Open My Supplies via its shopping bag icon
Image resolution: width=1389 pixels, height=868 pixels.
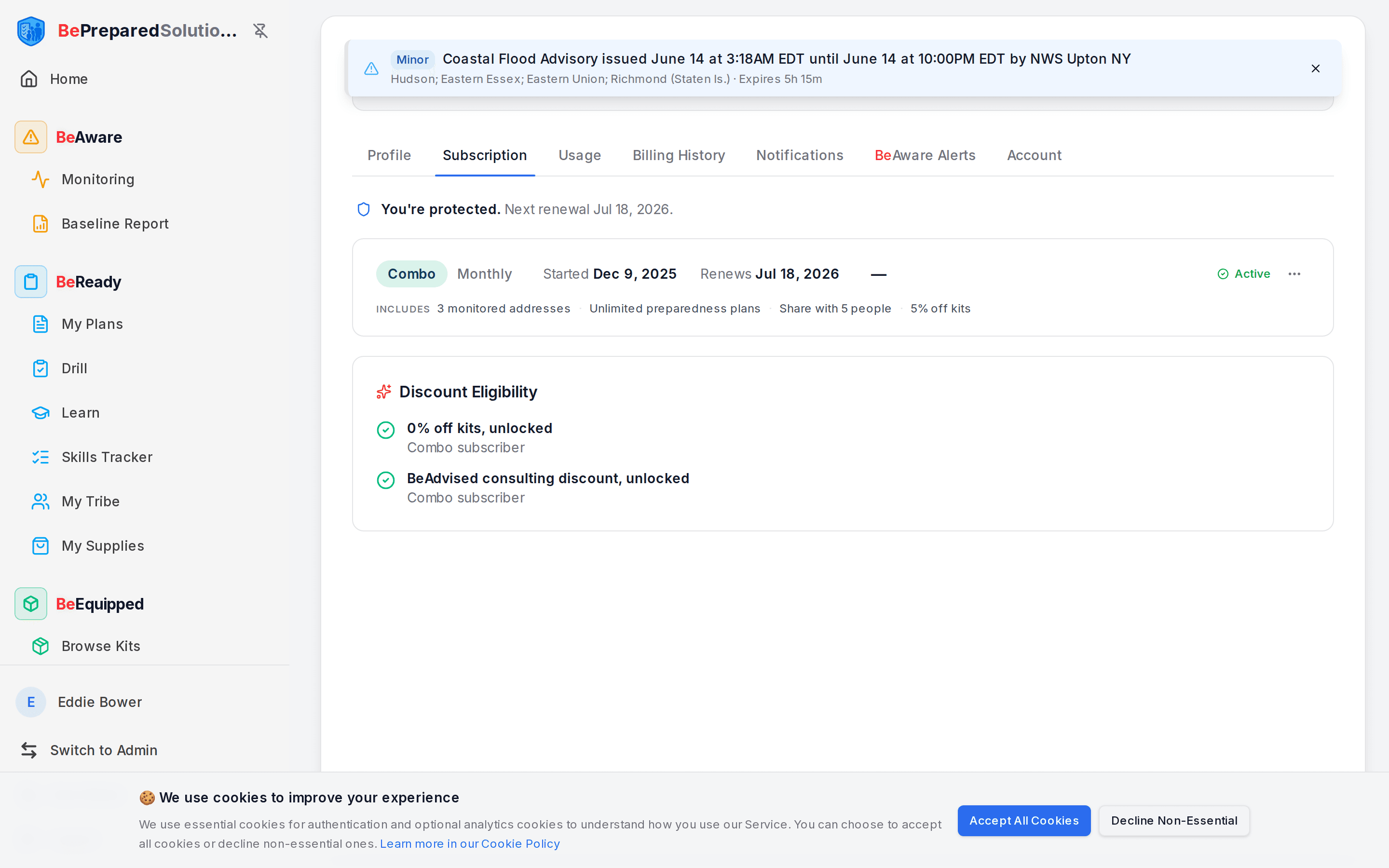(40, 546)
